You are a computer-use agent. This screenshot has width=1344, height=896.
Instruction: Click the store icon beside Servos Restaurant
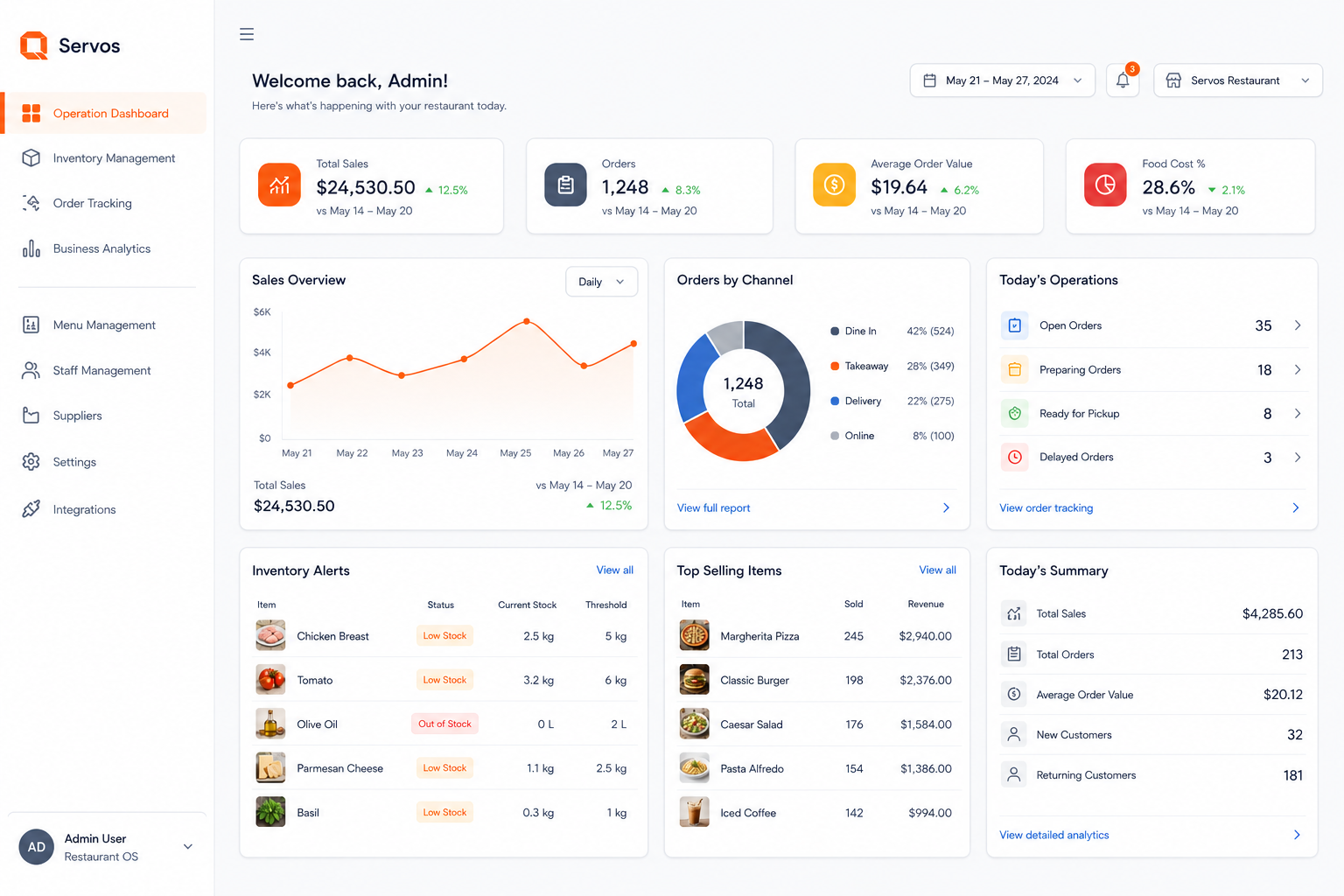[x=1173, y=80]
